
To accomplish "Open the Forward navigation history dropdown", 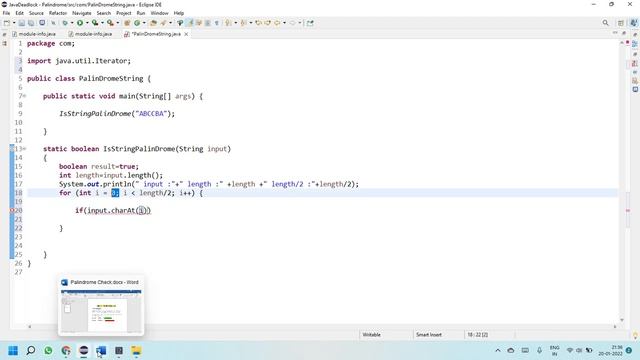I will click(300, 23).
